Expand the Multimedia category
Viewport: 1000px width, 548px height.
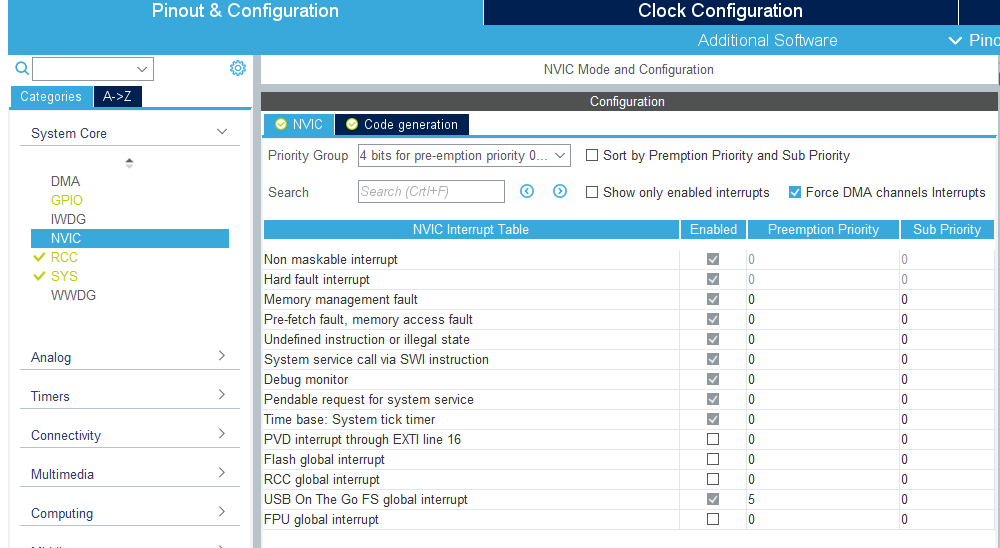[222, 473]
